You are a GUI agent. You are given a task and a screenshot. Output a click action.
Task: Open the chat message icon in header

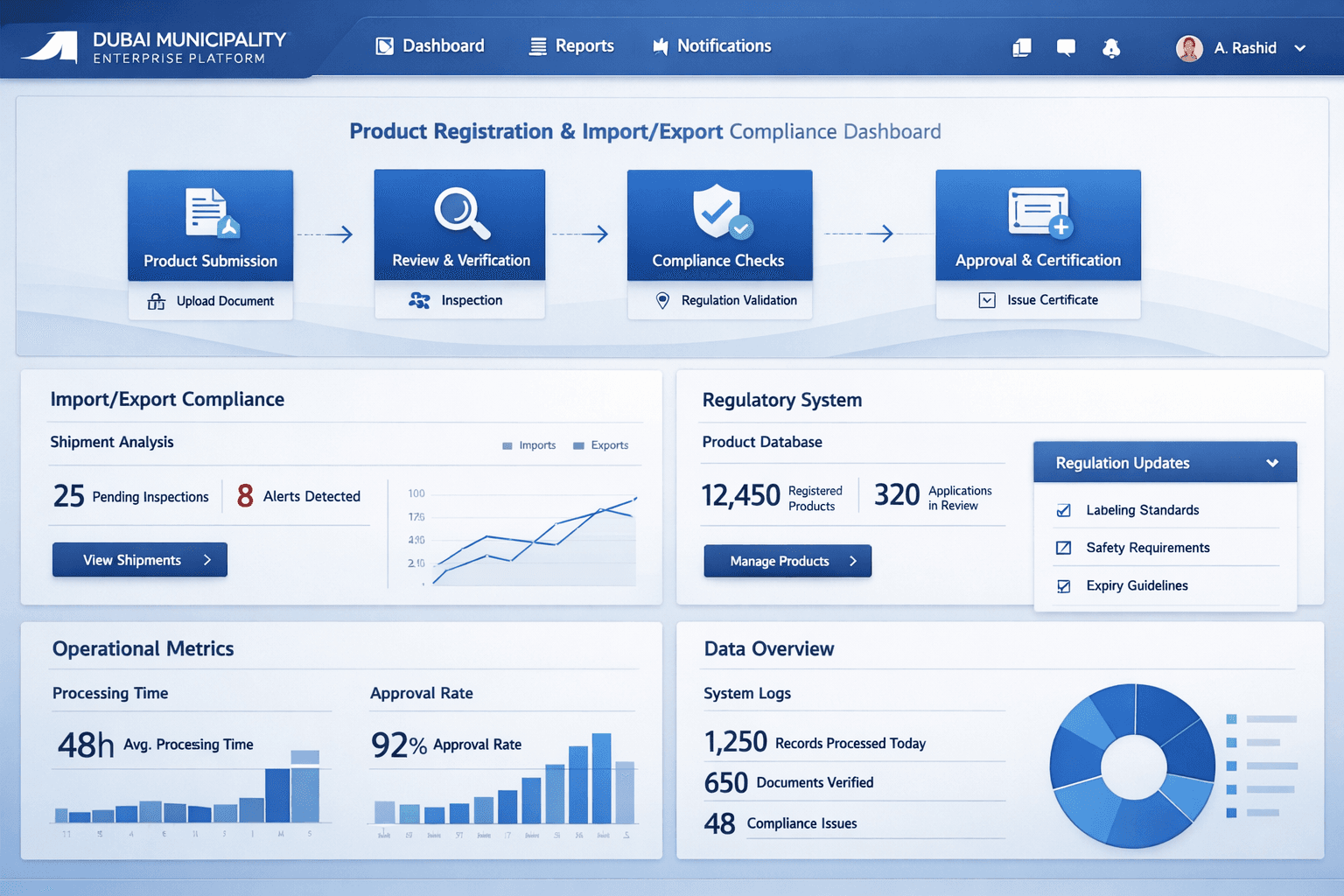(1066, 48)
